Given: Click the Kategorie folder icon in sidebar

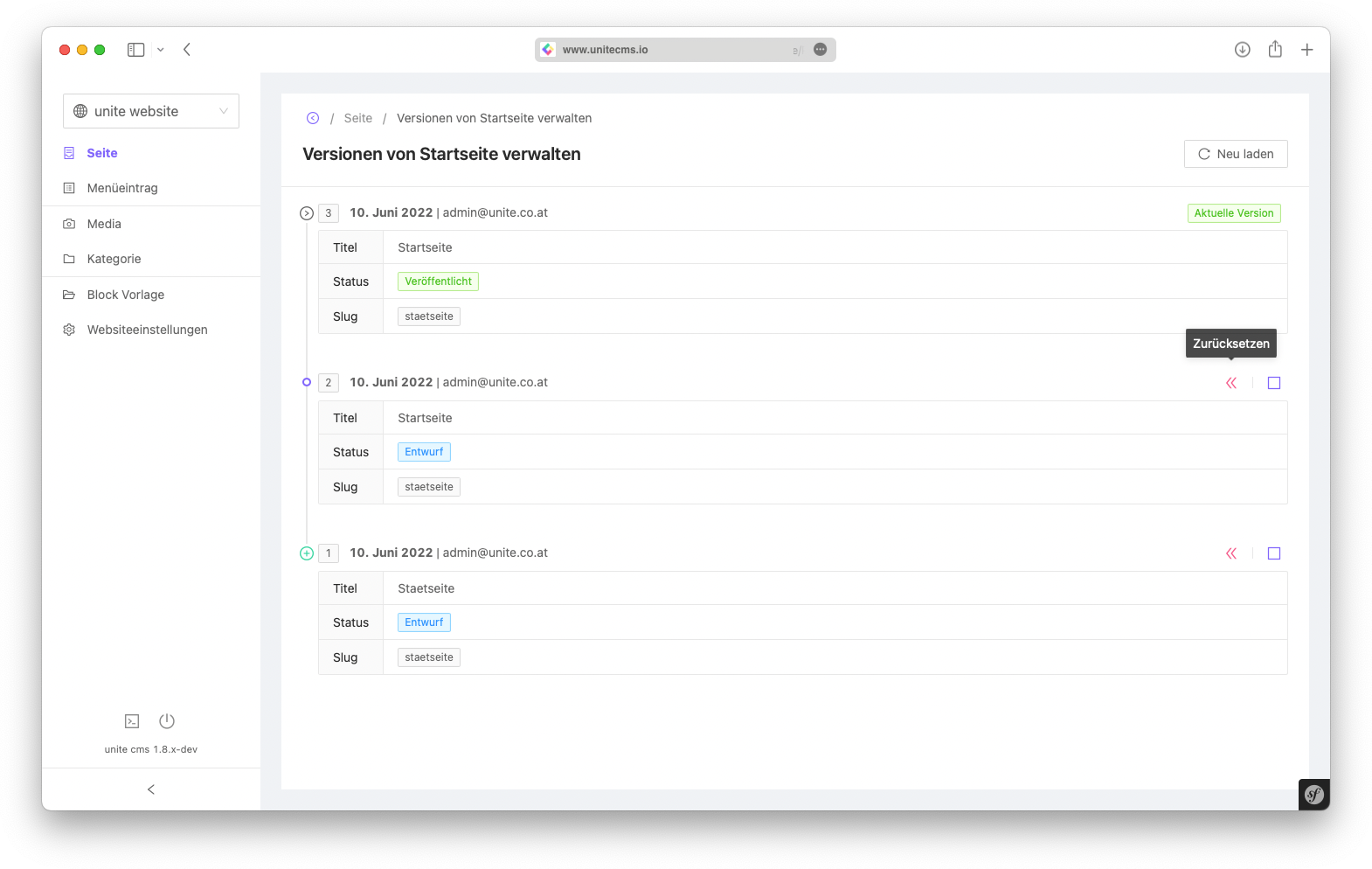Looking at the screenshot, I should 69,259.
